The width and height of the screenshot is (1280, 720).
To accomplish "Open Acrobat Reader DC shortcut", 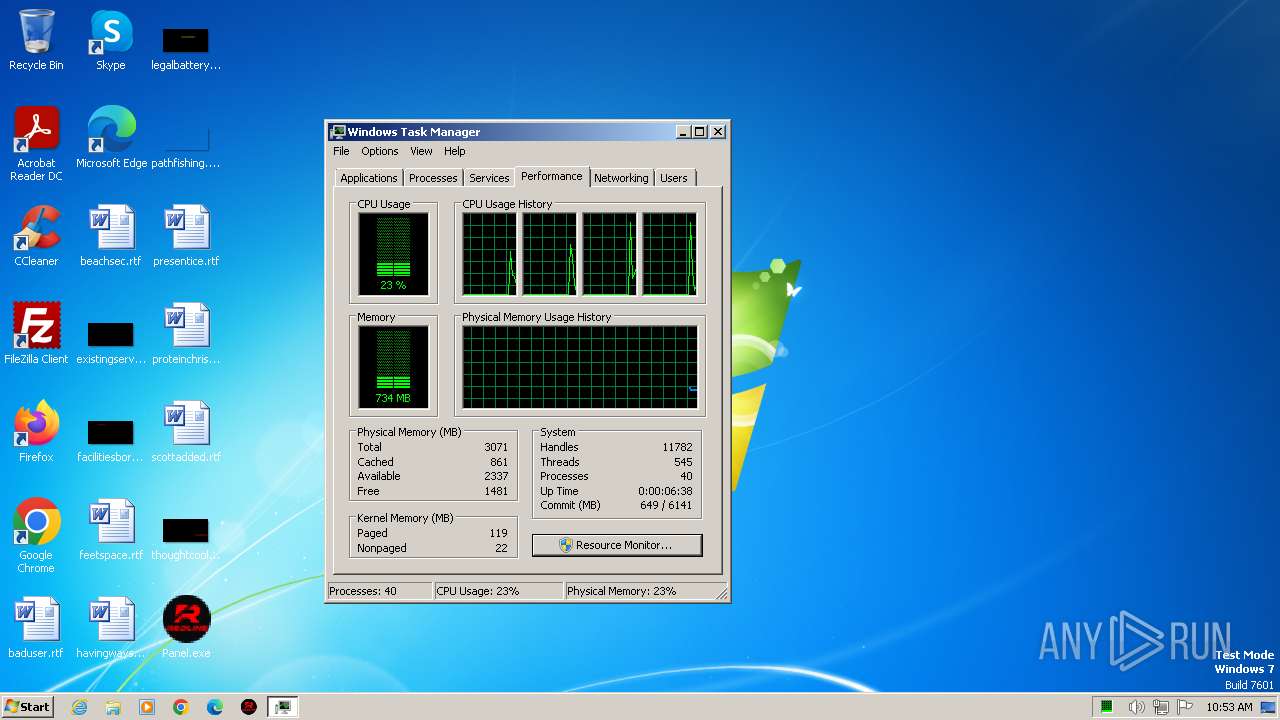I will pos(36,143).
